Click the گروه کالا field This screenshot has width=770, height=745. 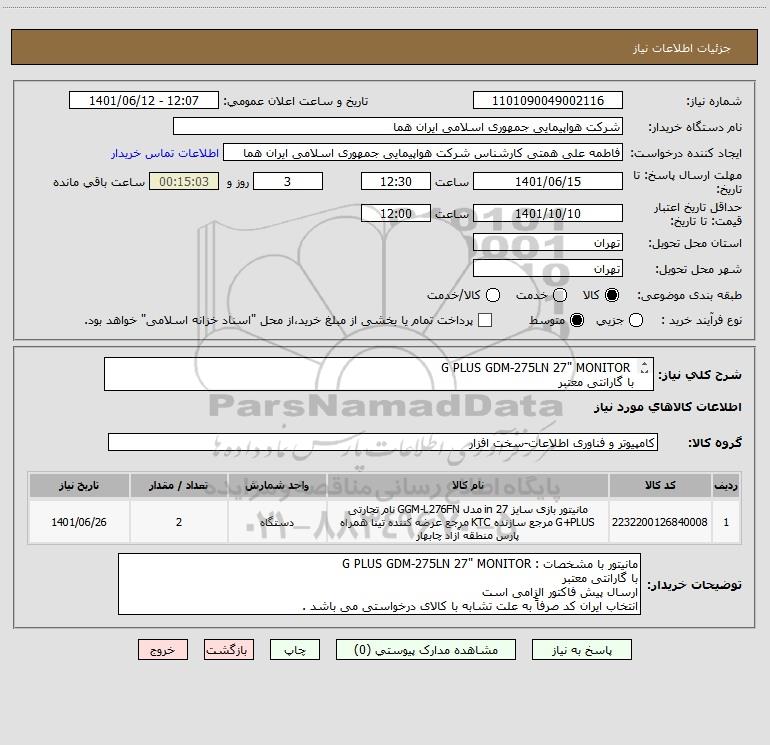tap(383, 442)
